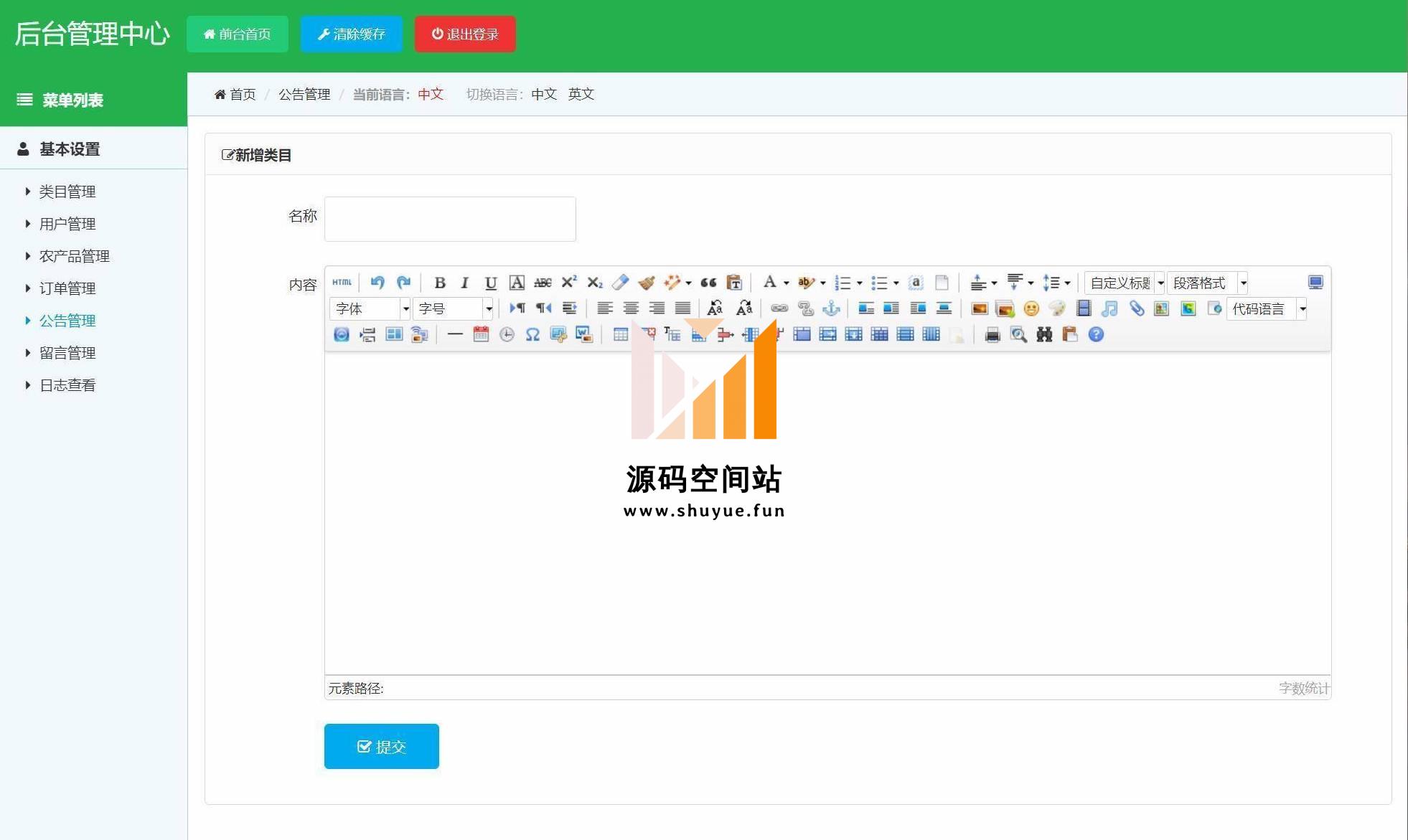Toggle strikethrough ABC formatting
This screenshot has width=1408, height=840.
click(543, 283)
